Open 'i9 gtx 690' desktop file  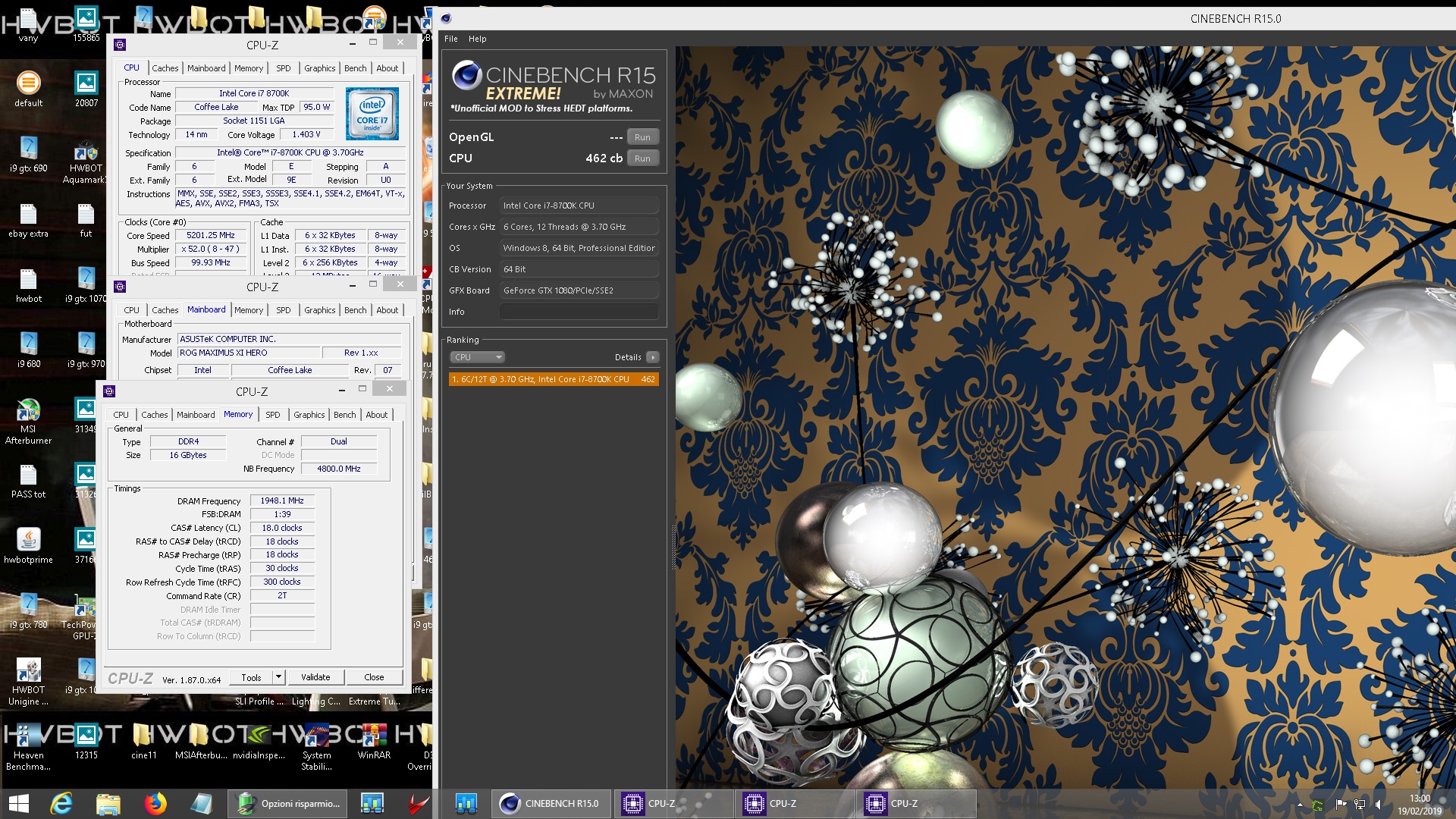28,155
